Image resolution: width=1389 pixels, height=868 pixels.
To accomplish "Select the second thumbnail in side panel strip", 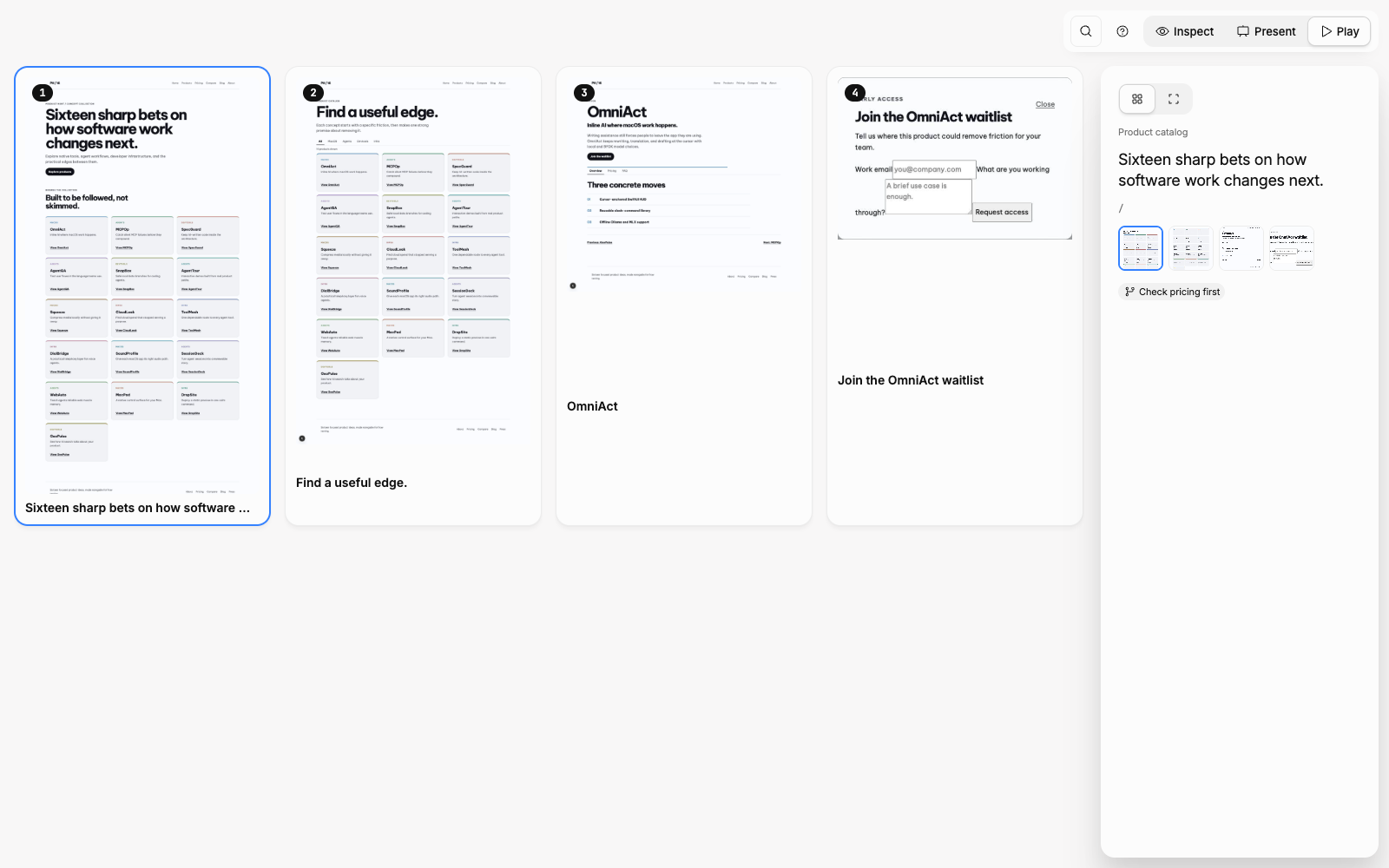I will pyautogui.click(x=1191, y=248).
